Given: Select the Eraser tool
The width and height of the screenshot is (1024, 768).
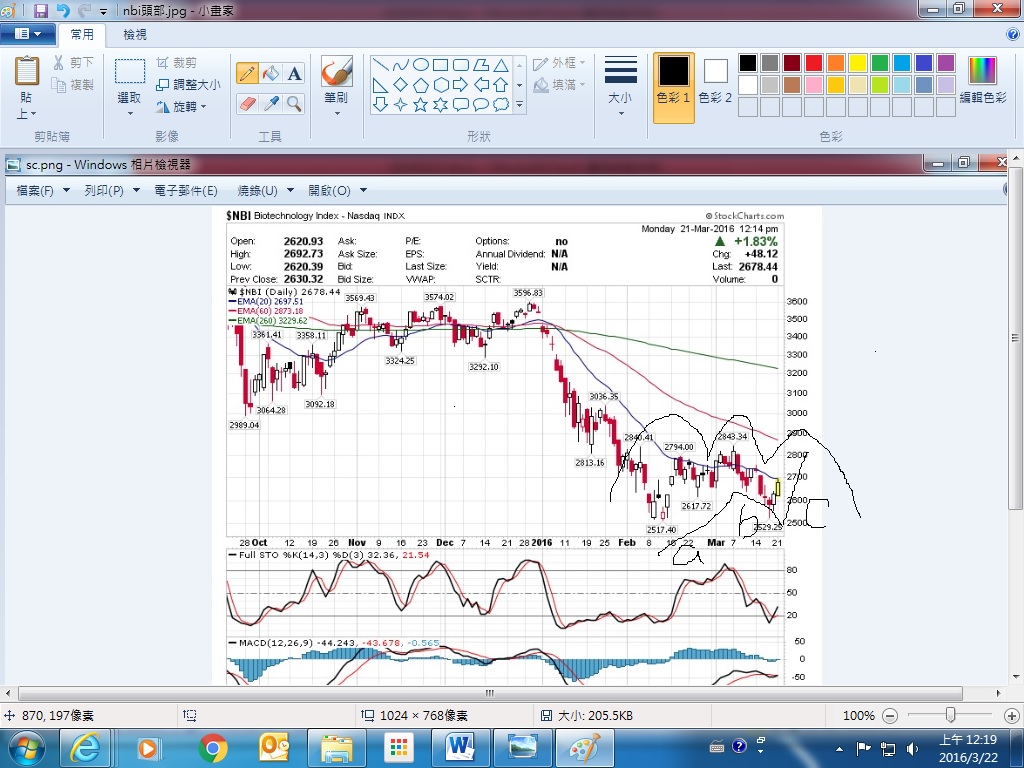Looking at the screenshot, I should pyautogui.click(x=247, y=103).
